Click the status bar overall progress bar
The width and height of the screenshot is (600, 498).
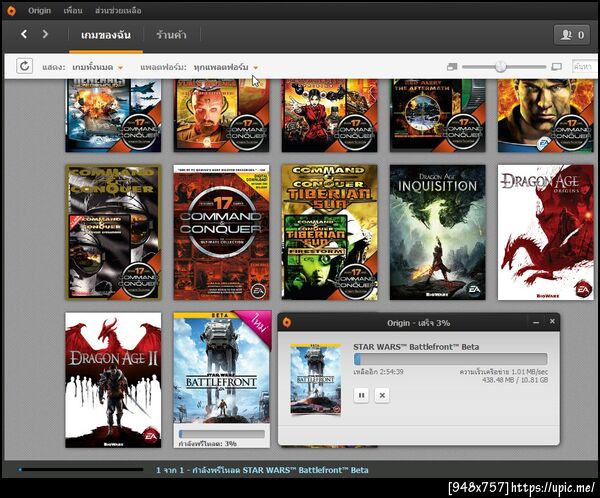[x=81, y=469]
